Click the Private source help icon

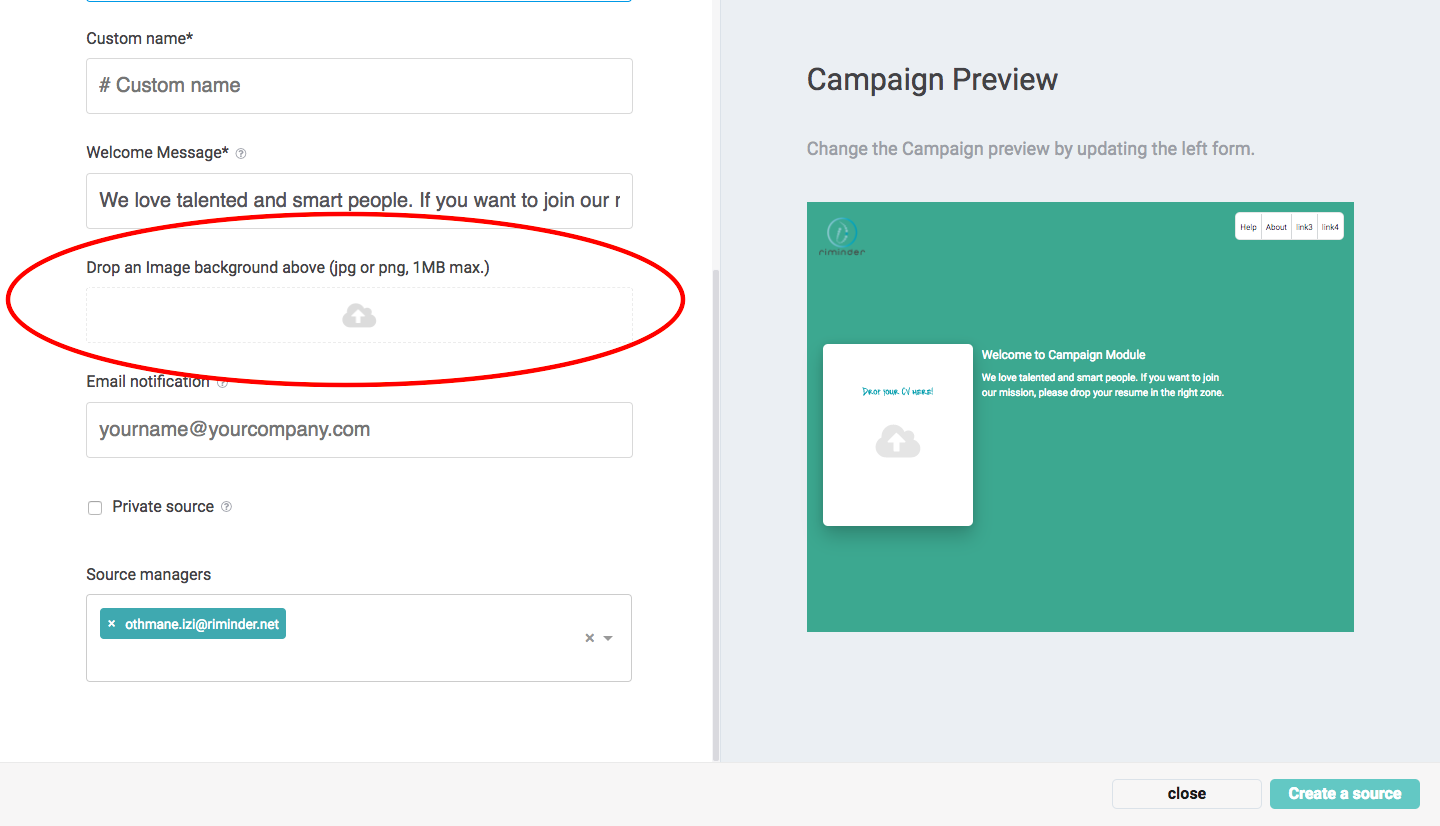226,507
